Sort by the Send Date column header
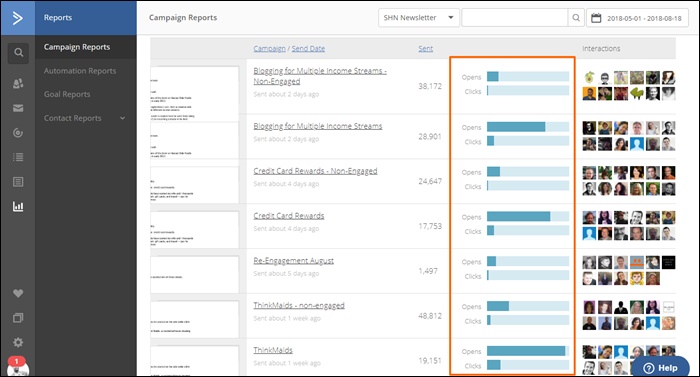Viewport: 700px width, 377px height. point(308,49)
